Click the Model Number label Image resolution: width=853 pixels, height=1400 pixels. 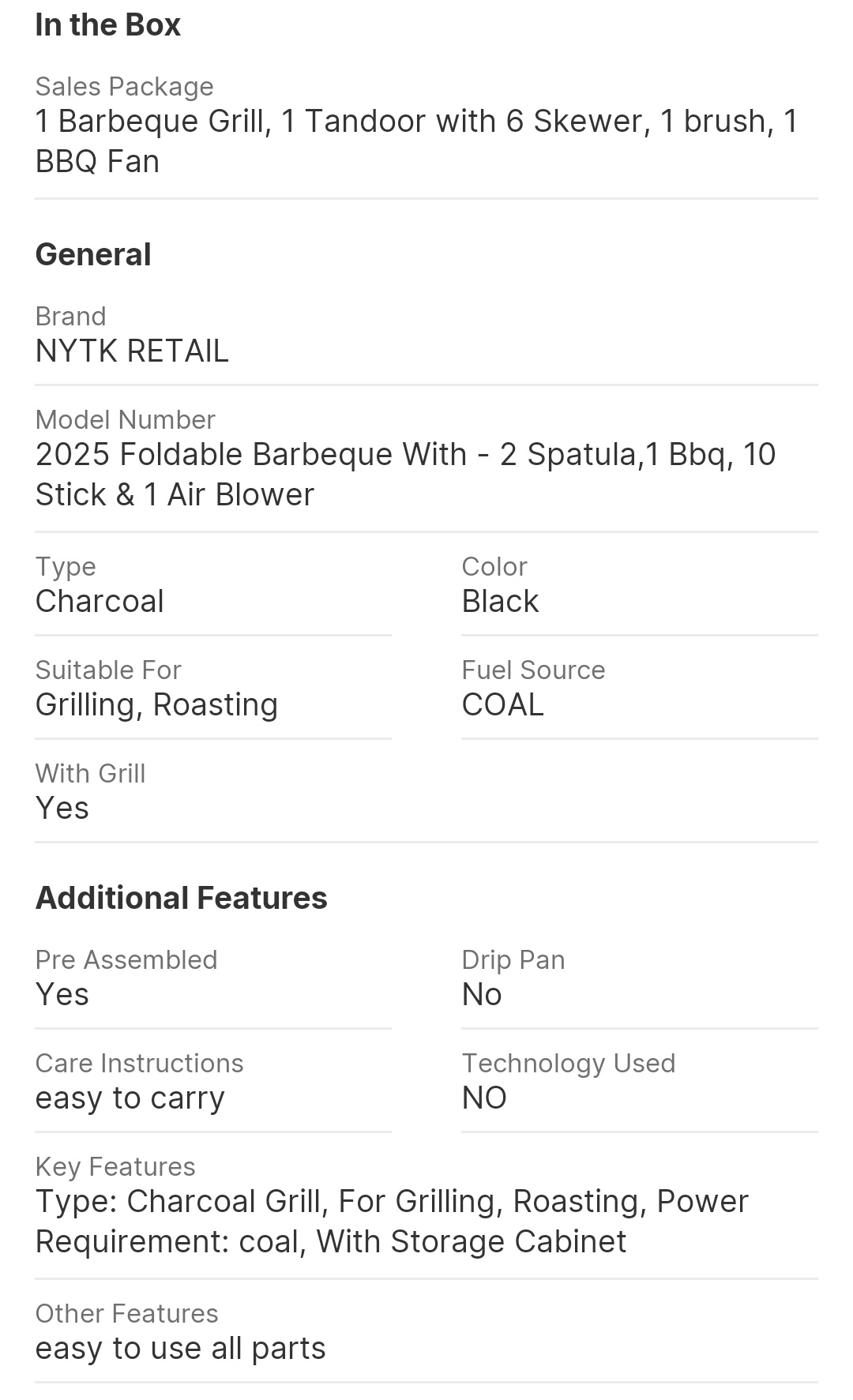tap(125, 419)
